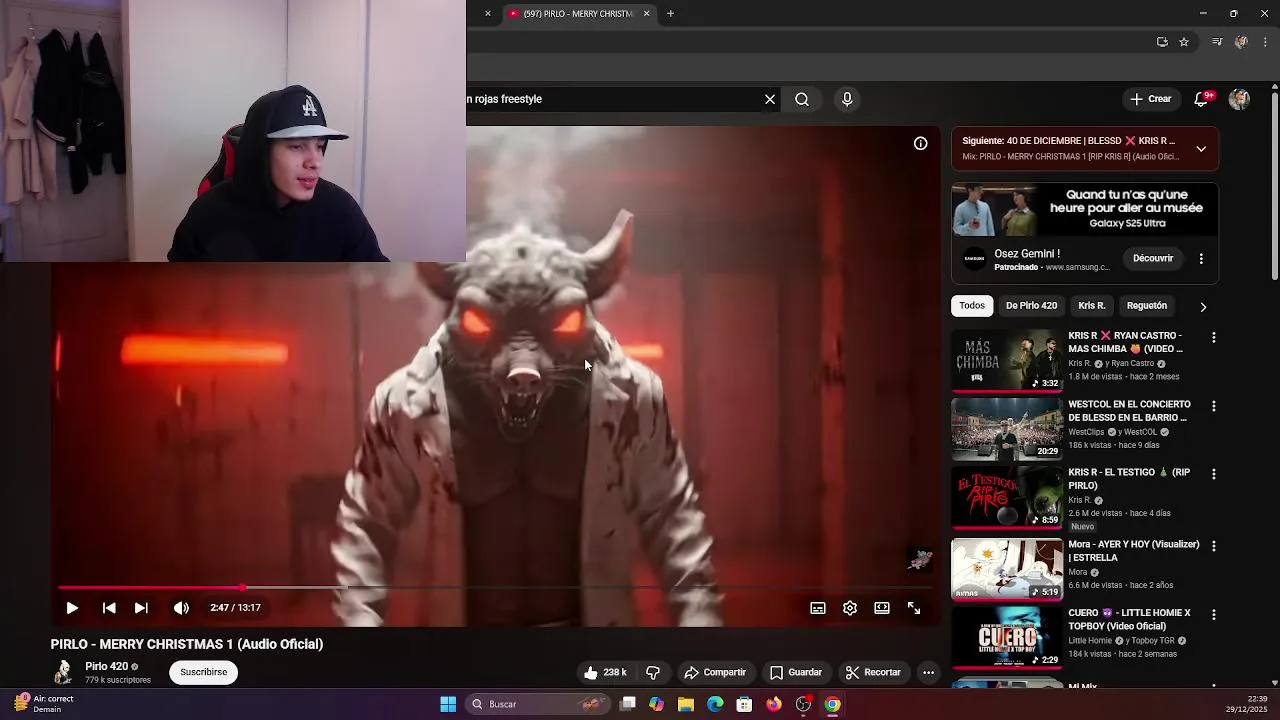Open File Explorer from taskbar

[685, 704]
